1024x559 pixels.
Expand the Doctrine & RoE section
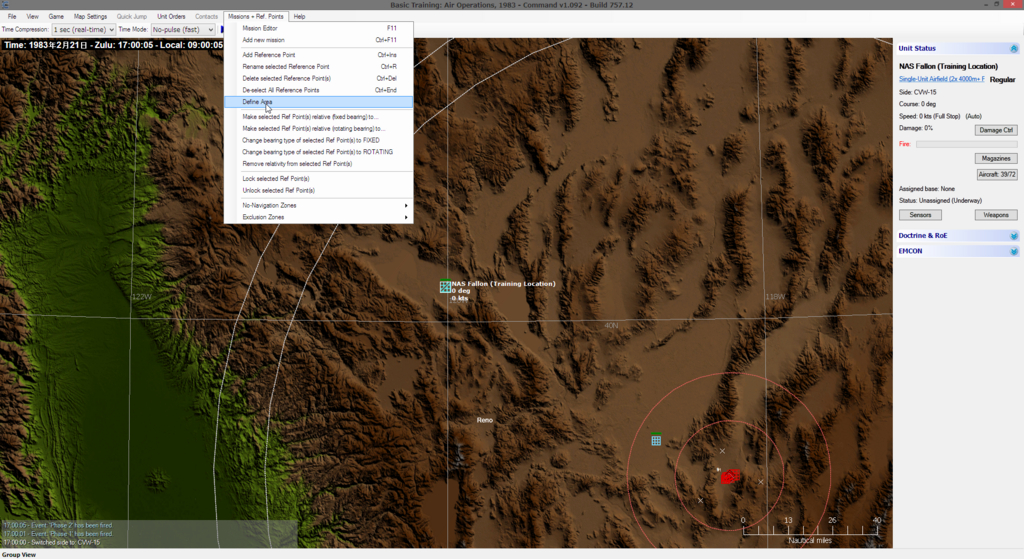(1014, 236)
